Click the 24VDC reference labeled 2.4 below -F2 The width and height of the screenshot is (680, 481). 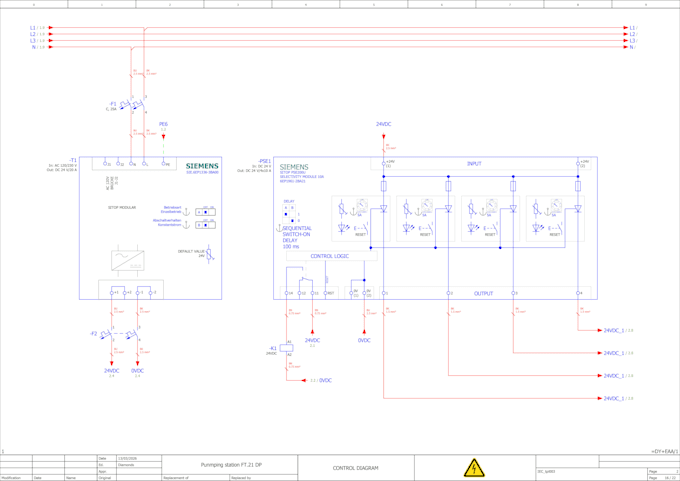point(111,371)
